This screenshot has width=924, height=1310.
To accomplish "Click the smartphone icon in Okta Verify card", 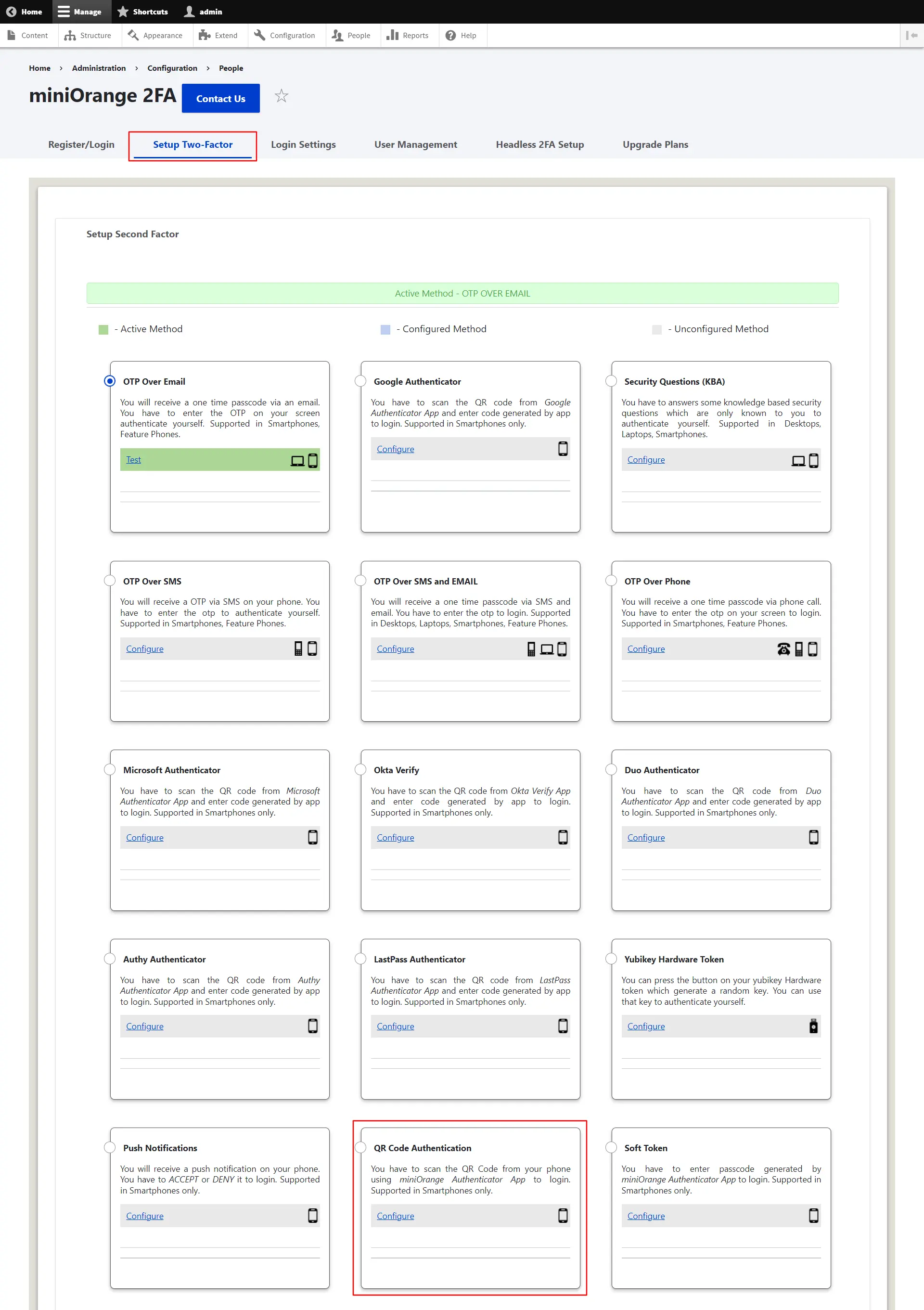I will 563,837.
